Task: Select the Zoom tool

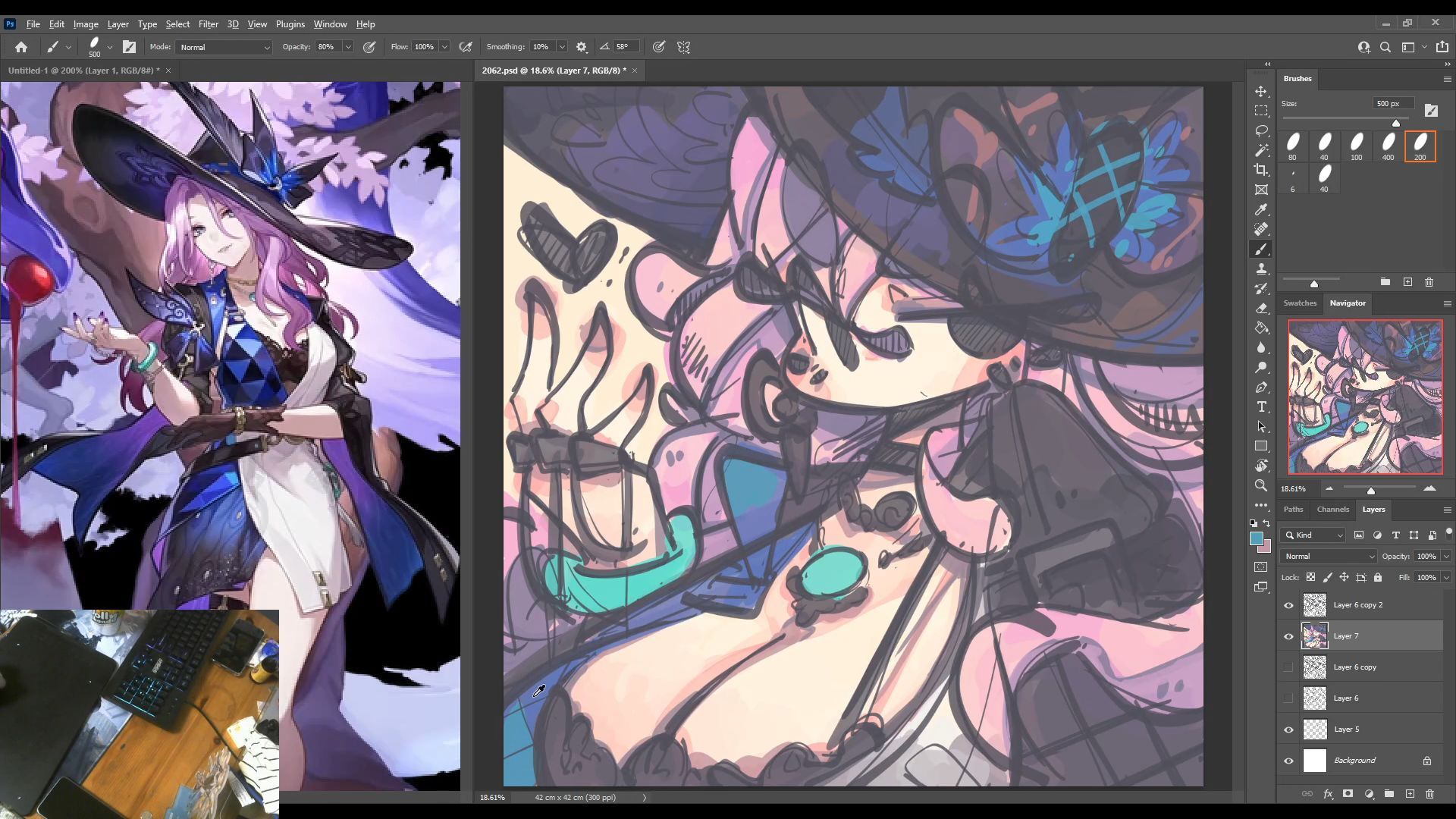Action: tap(1261, 485)
